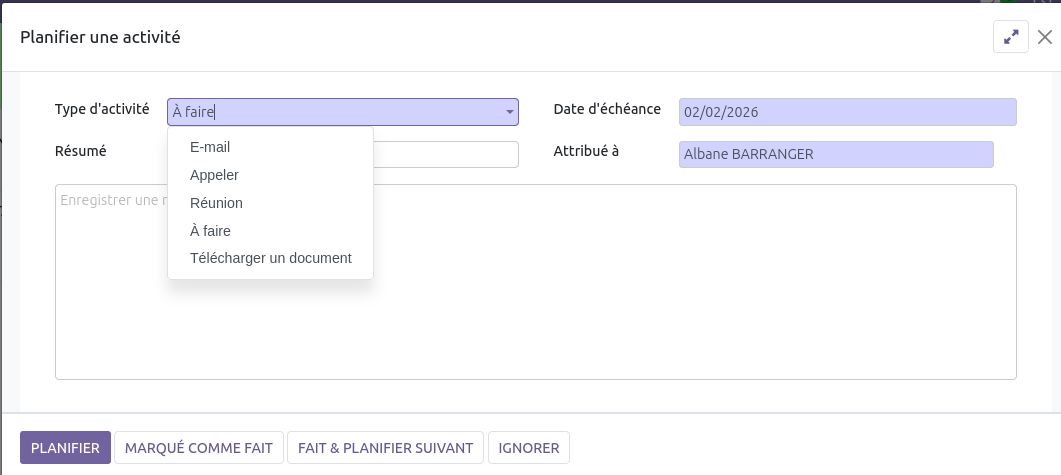Dismiss with the IGNORER button
The height and width of the screenshot is (475, 1061).
coord(529,448)
